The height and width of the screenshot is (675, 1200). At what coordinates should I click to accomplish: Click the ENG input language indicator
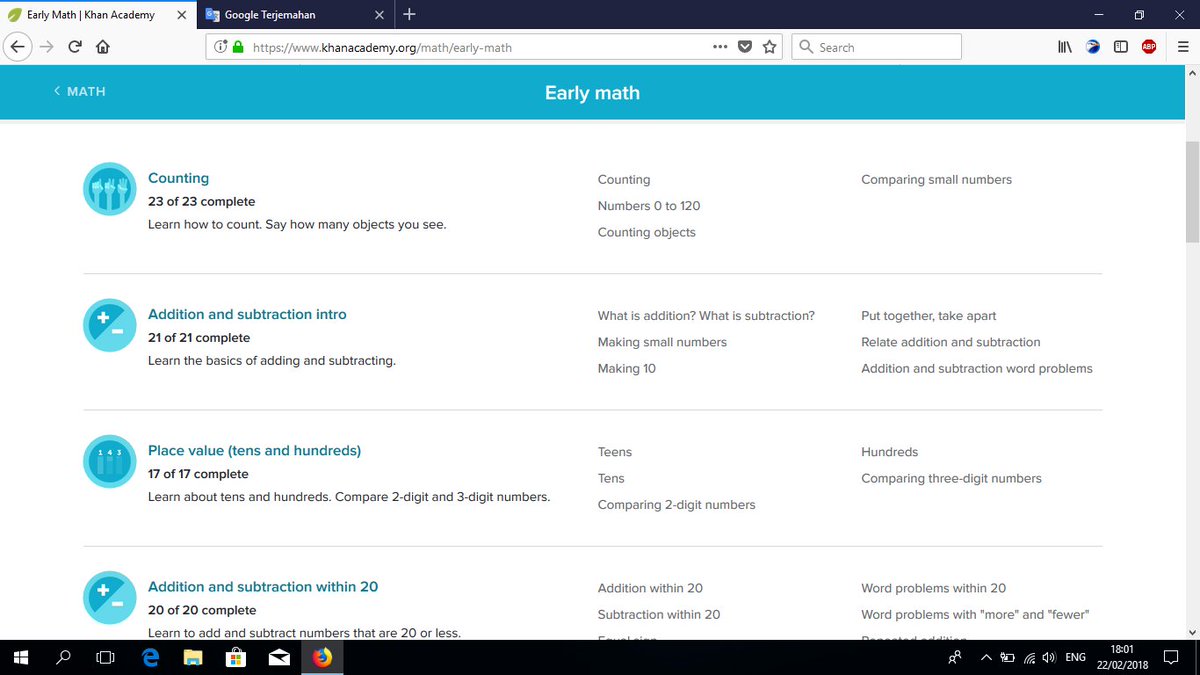[x=1075, y=657]
